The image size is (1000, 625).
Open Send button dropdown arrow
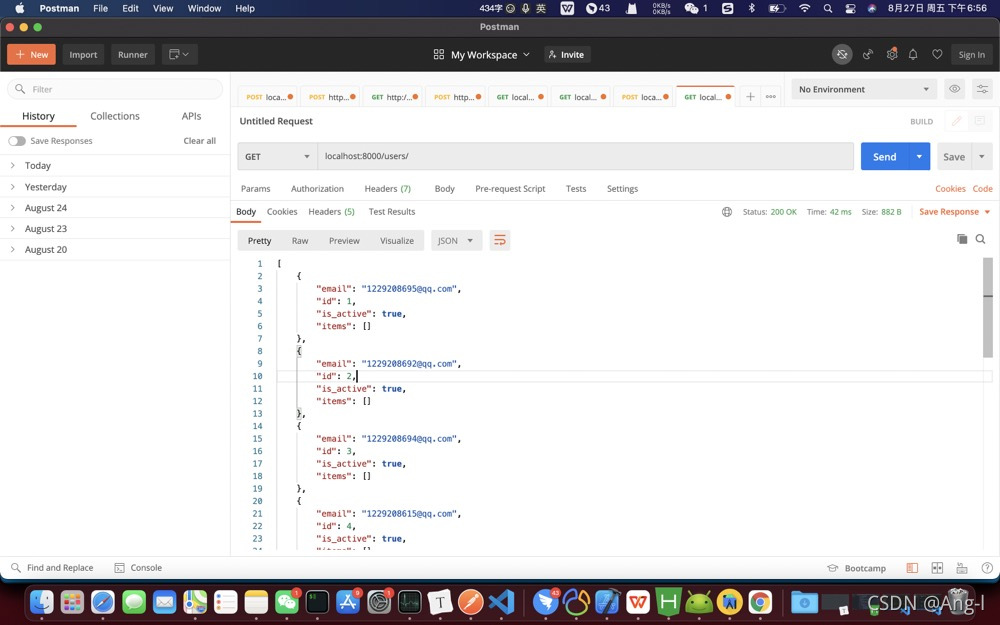[x=919, y=156]
